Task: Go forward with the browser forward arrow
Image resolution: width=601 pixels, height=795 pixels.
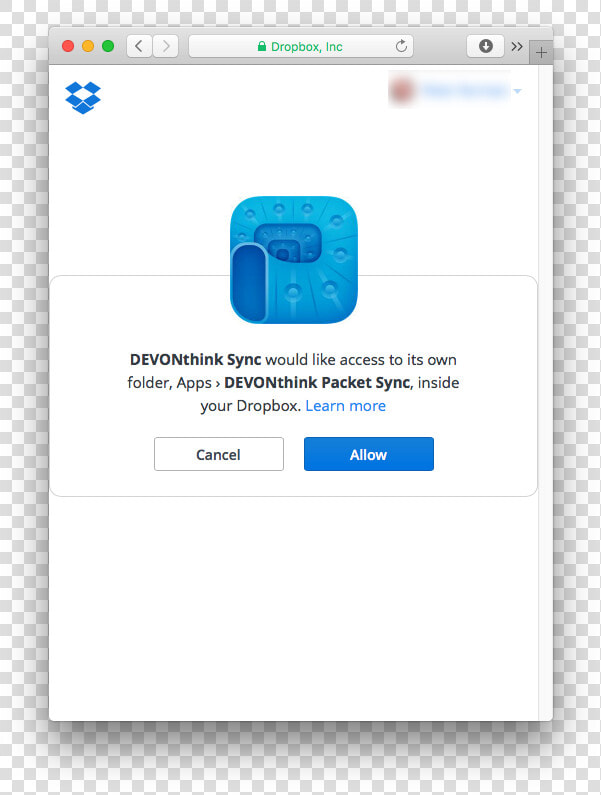Action: point(166,46)
